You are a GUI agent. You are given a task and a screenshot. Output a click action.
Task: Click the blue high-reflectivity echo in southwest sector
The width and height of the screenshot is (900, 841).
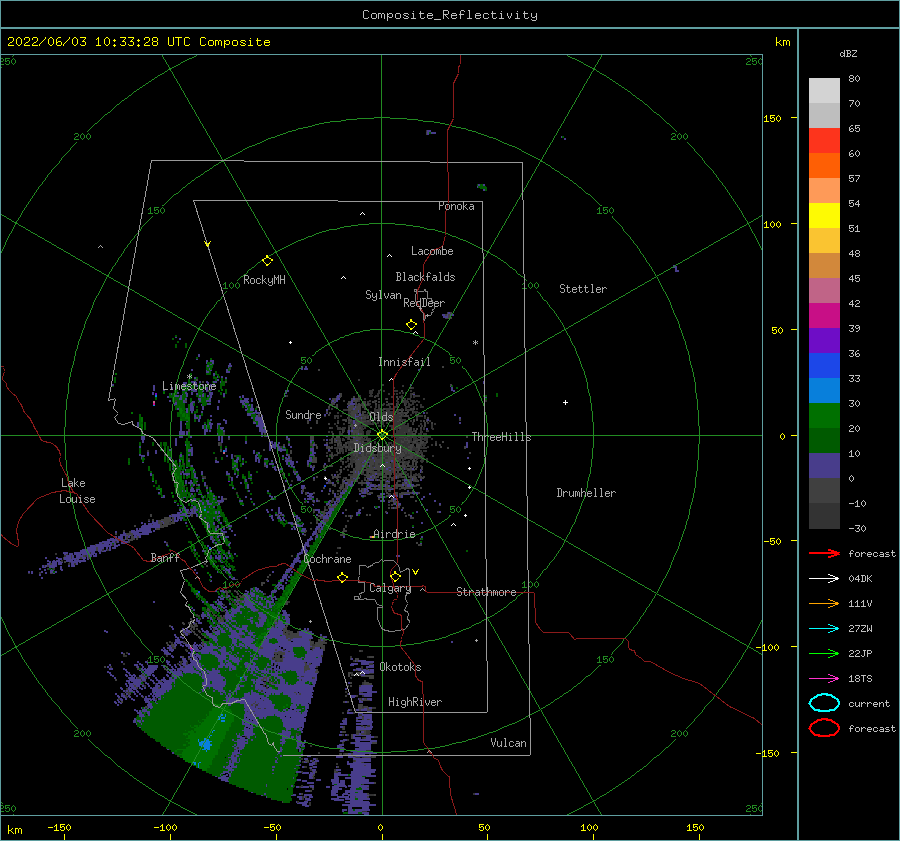click(204, 745)
